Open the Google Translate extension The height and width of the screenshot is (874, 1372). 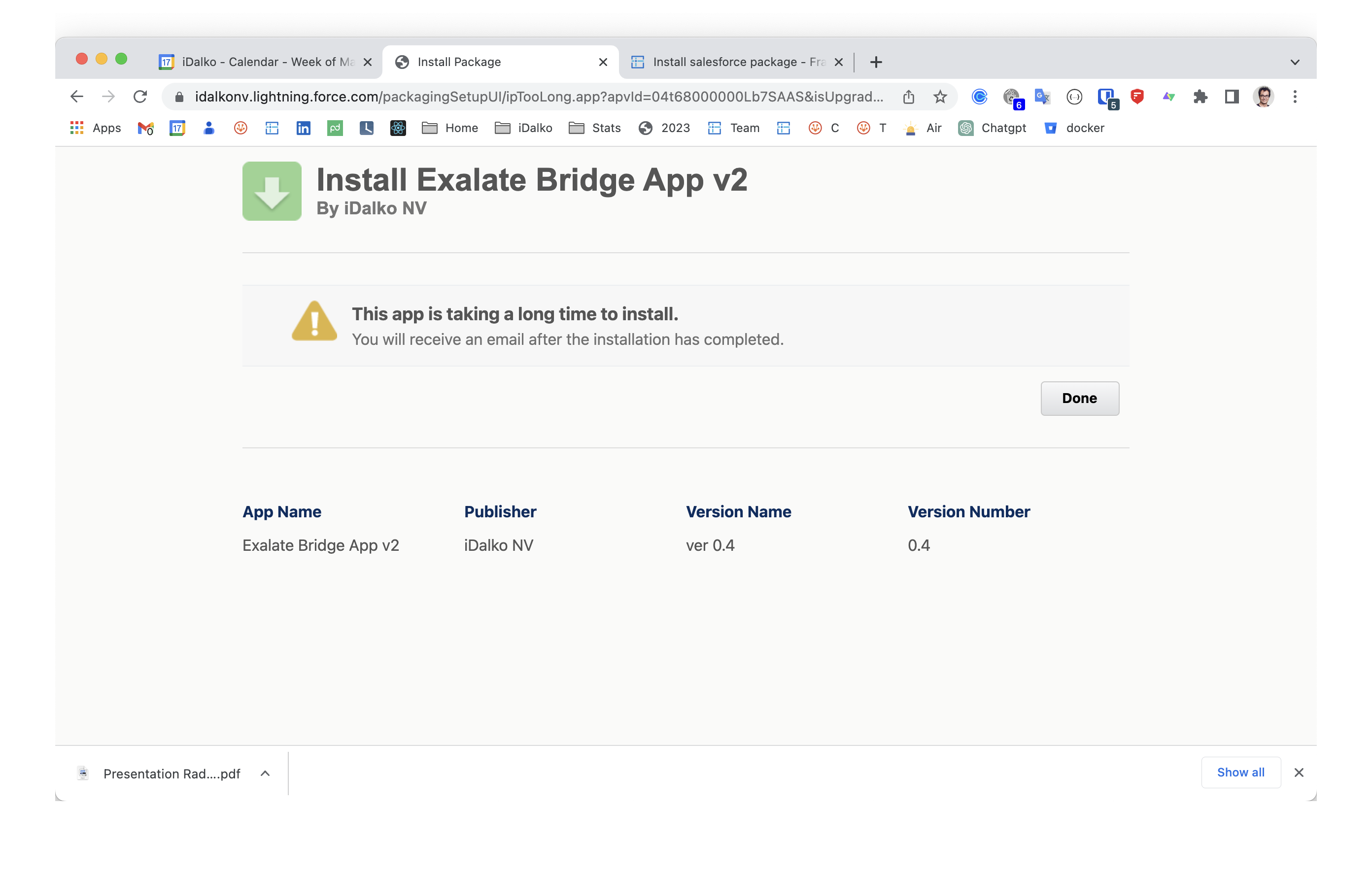[x=1042, y=97]
